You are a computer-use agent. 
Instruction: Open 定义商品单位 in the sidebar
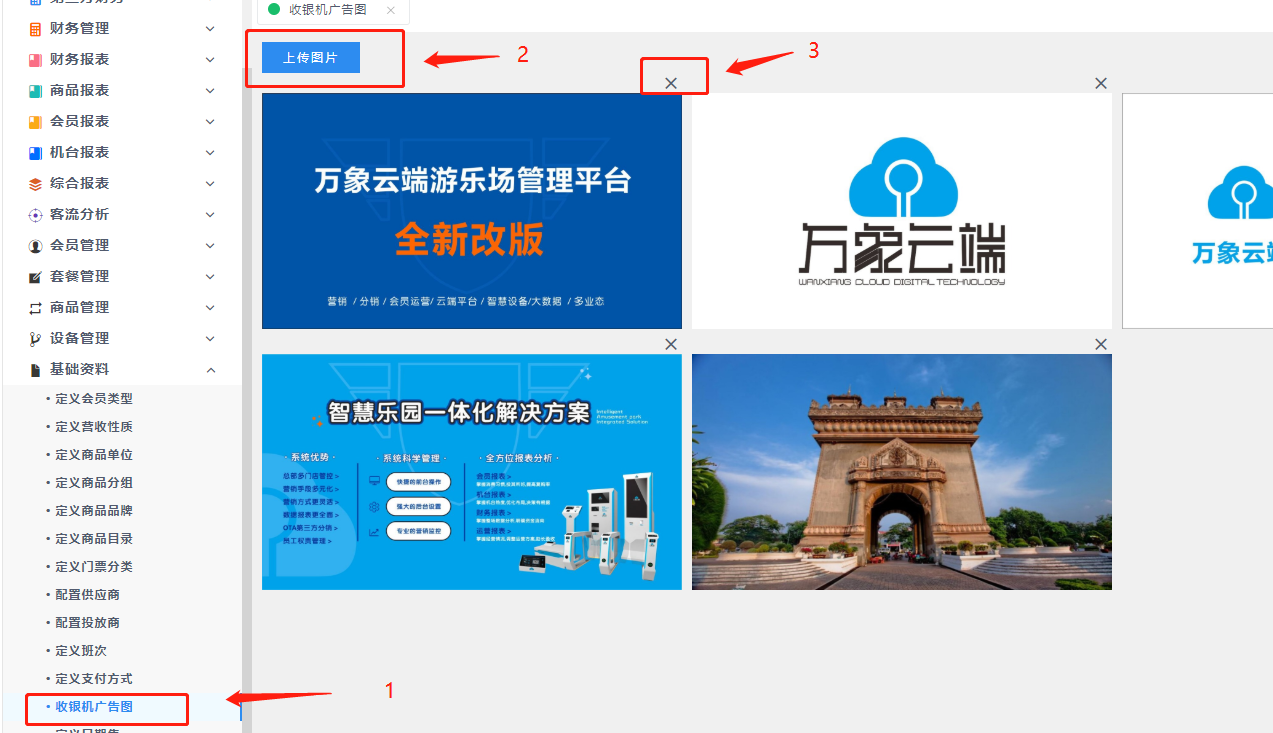[94, 455]
